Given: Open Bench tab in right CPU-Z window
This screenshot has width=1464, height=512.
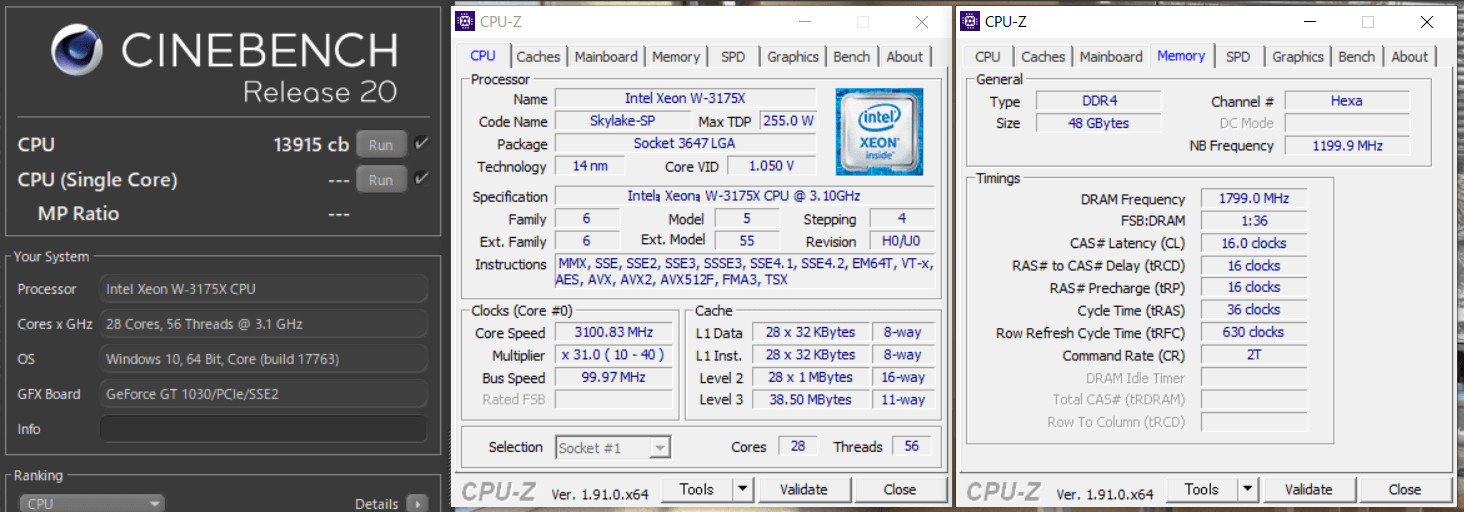Looking at the screenshot, I should [1357, 57].
